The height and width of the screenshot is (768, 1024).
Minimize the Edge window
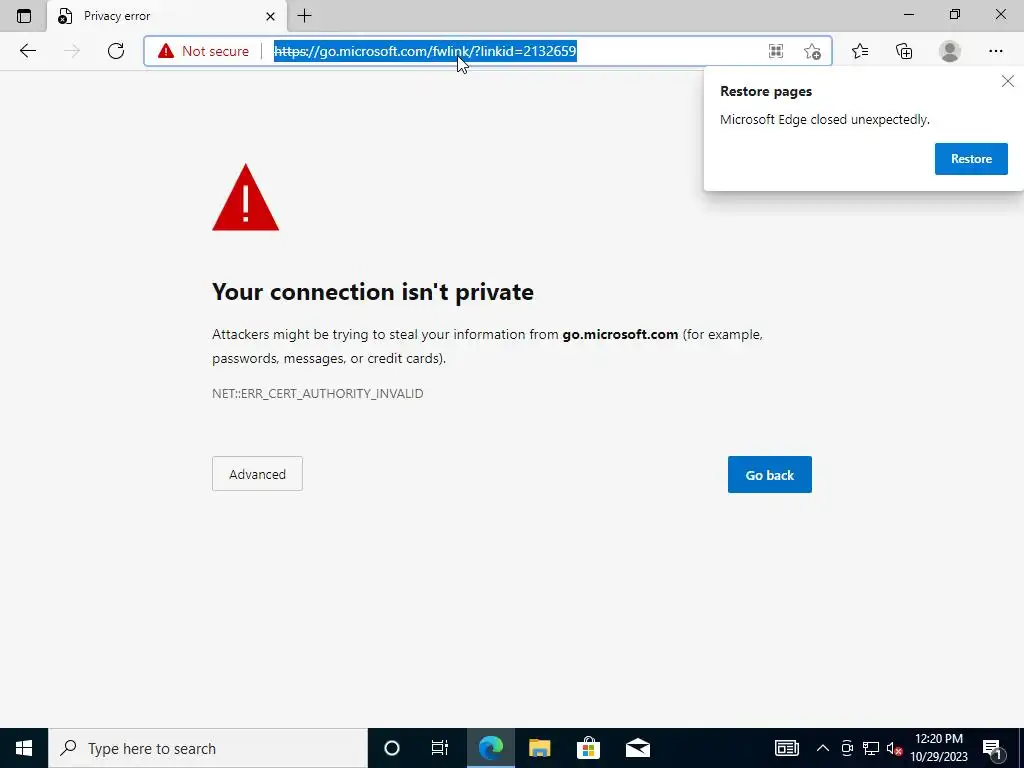point(909,15)
